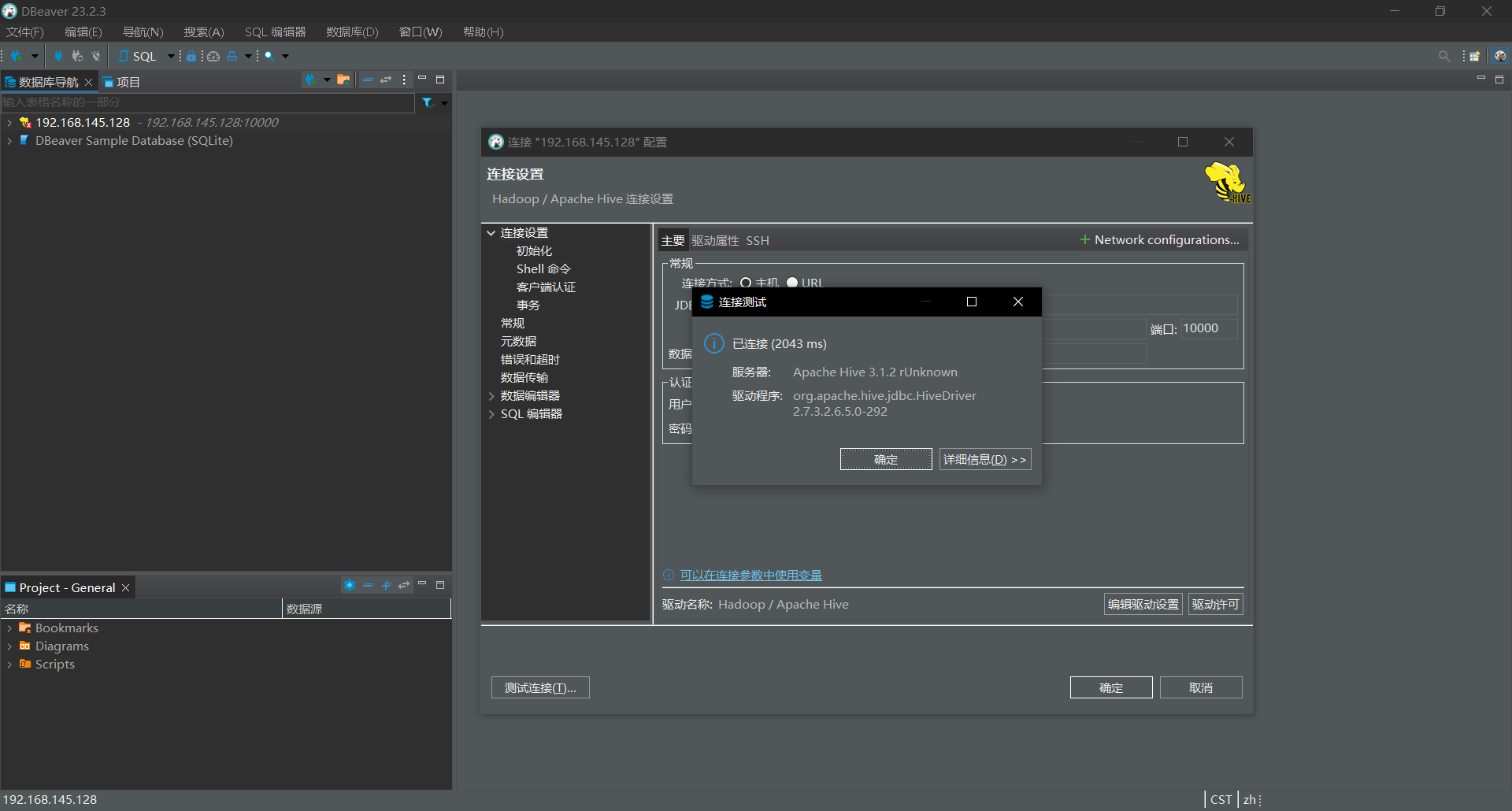Click the navigator table name filter field

208,102
